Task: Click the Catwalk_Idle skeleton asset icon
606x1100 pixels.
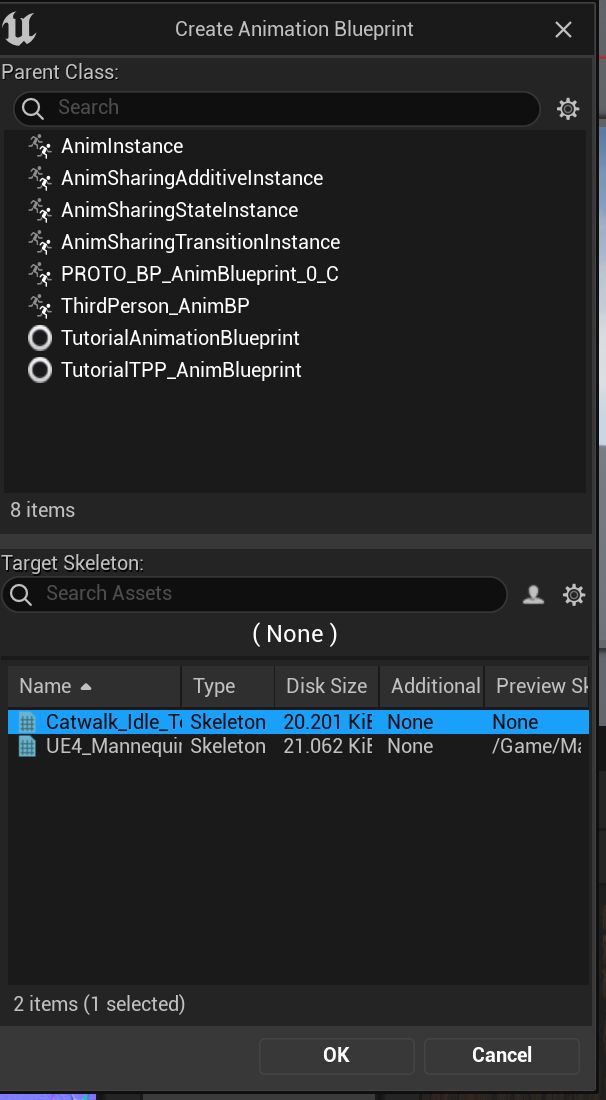Action: click(x=27, y=722)
